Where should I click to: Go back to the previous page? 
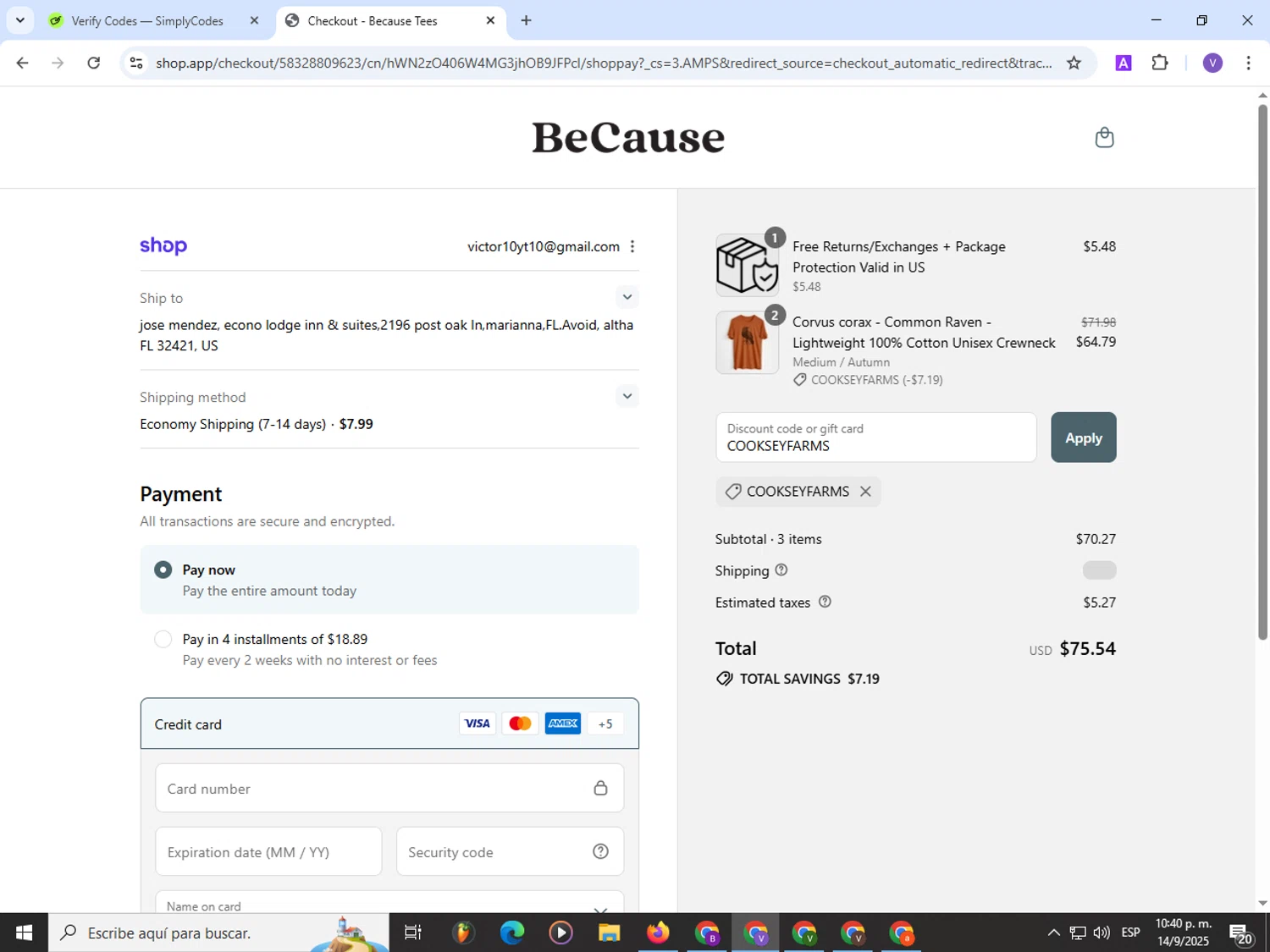pos(23,63)
